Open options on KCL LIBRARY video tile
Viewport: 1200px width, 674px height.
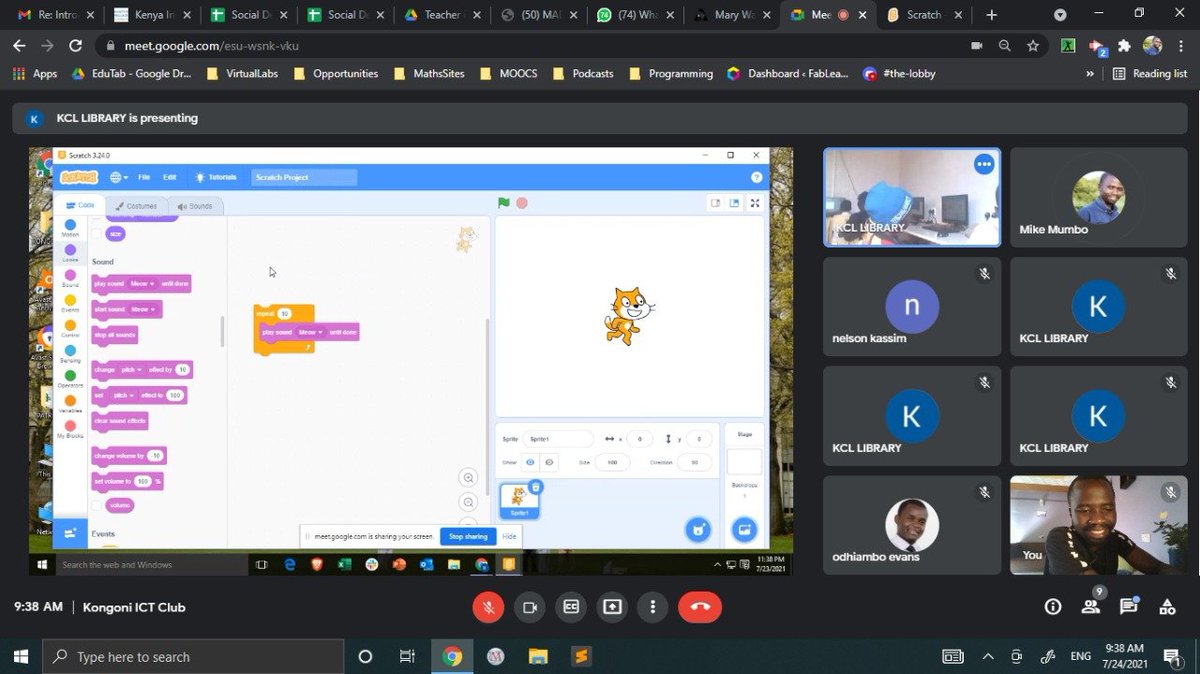[x=984, y=164]
